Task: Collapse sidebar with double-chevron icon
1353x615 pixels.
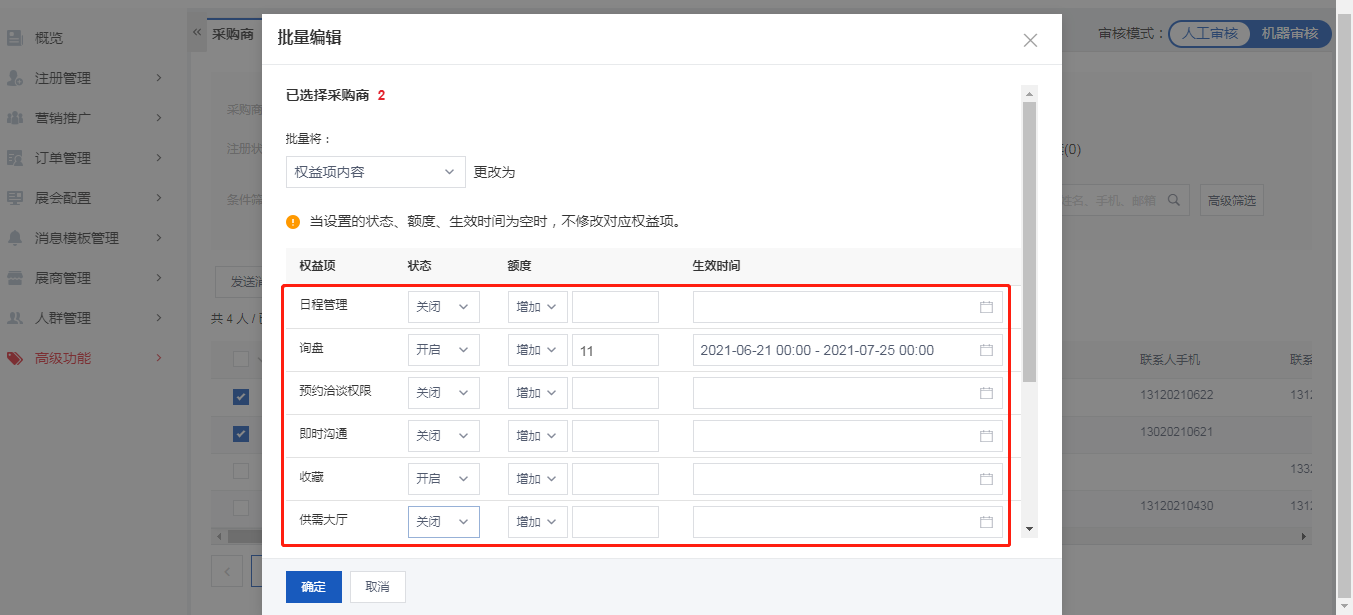Action: pyautogui.click(x=197, y=33)
